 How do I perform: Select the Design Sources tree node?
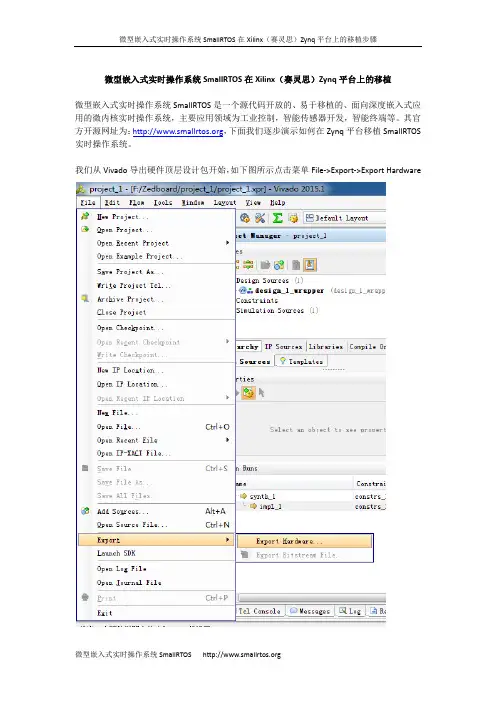click(x=262, y=281)
